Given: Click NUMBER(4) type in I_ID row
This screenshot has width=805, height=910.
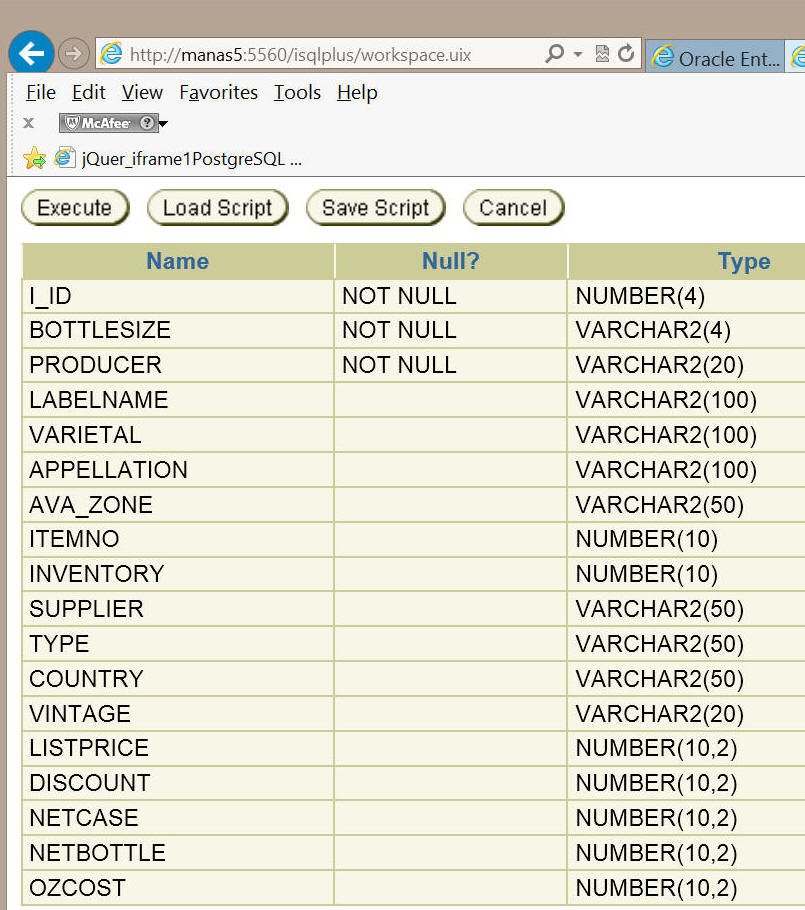Looking at the screenshot, I should coord(640,297).
